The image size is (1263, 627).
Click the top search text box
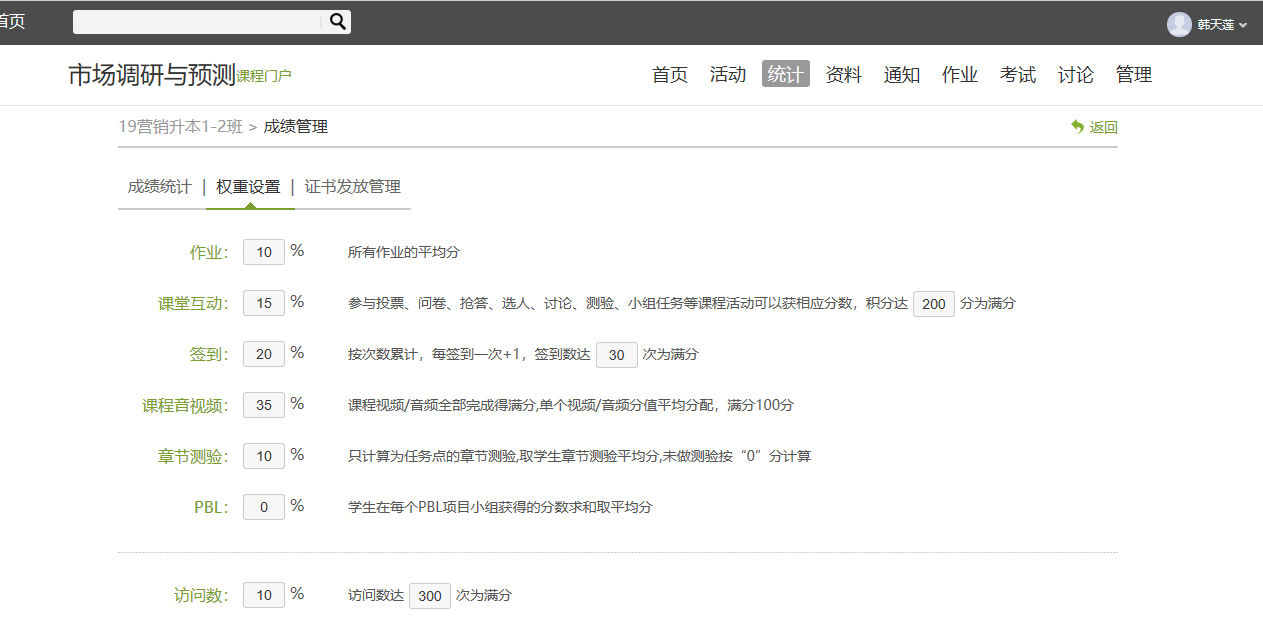tap(198, 22)
